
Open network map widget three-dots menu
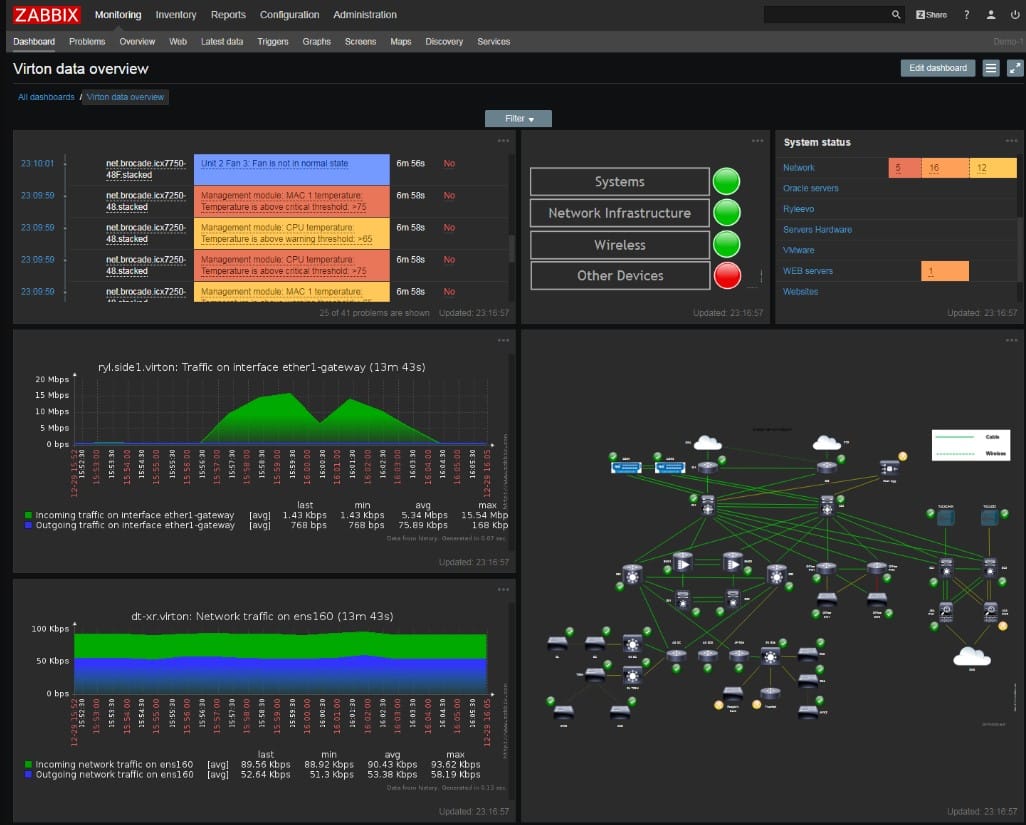tap(1012, 340)
